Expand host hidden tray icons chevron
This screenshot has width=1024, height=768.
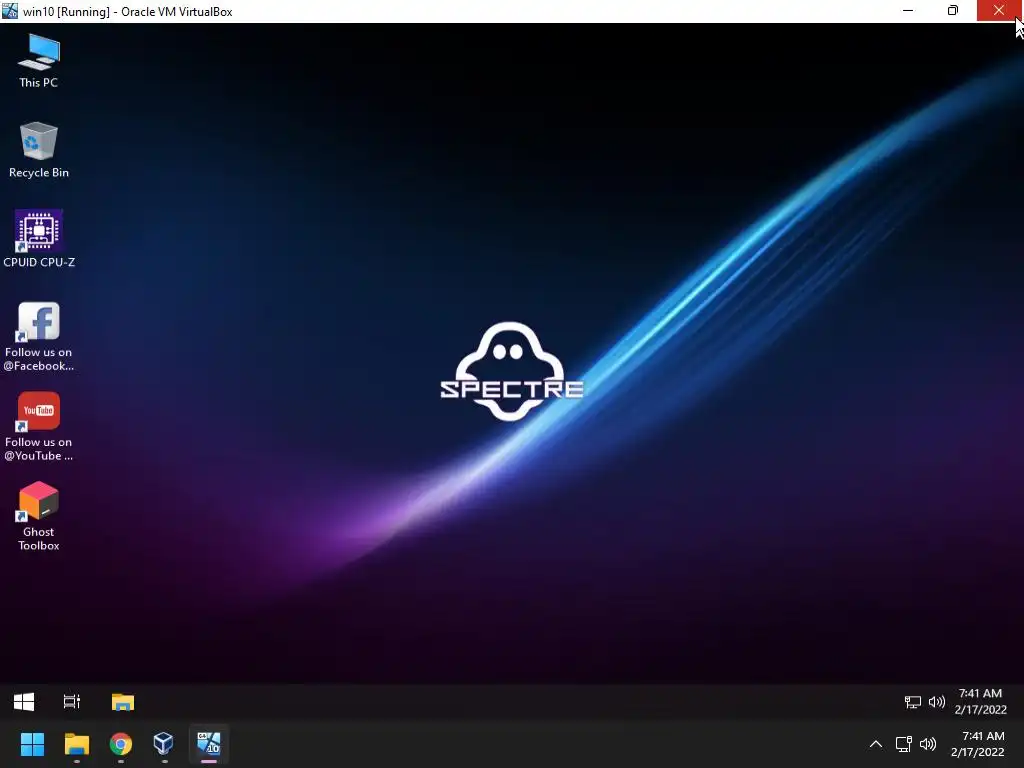[x=876, y=744]
